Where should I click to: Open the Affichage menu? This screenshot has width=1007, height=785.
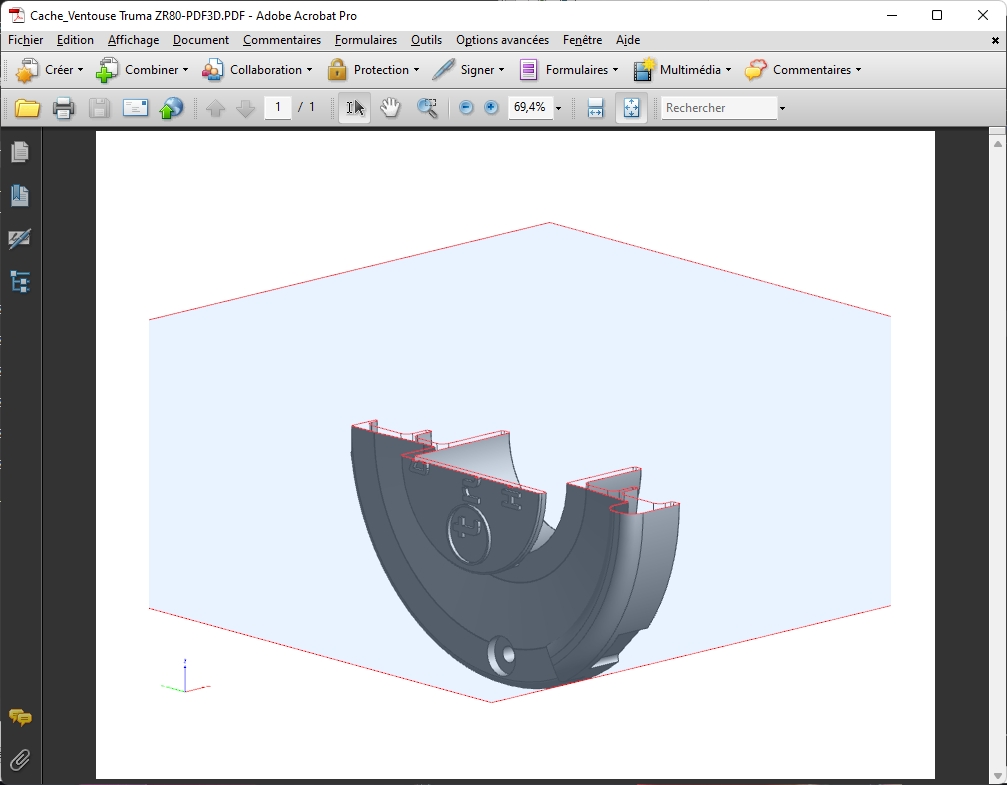tap(133, 40)
